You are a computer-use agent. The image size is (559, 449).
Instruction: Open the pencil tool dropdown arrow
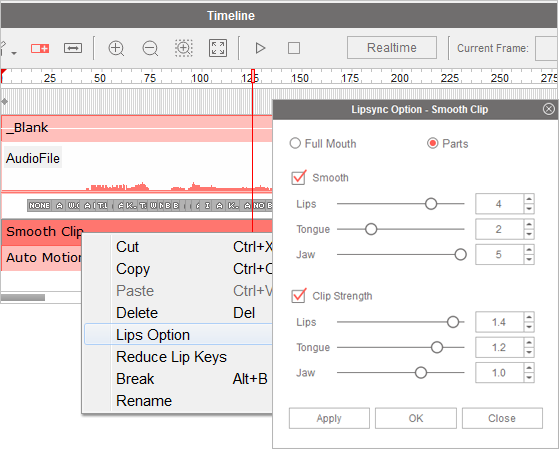point(14,53)
